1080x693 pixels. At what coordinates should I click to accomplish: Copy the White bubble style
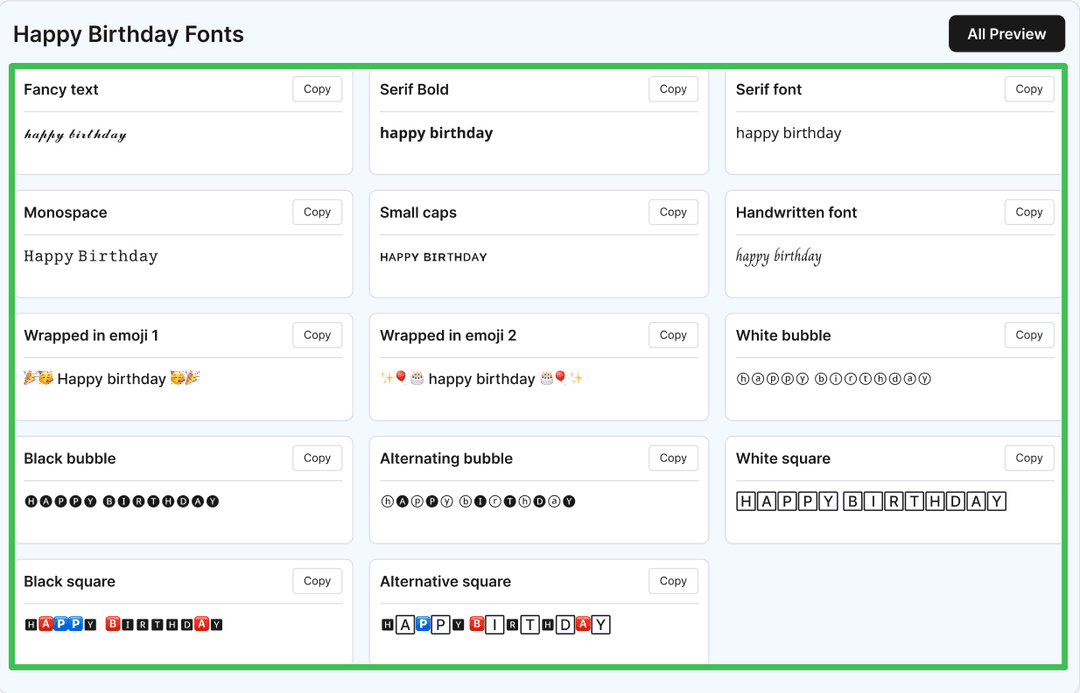1029,335
